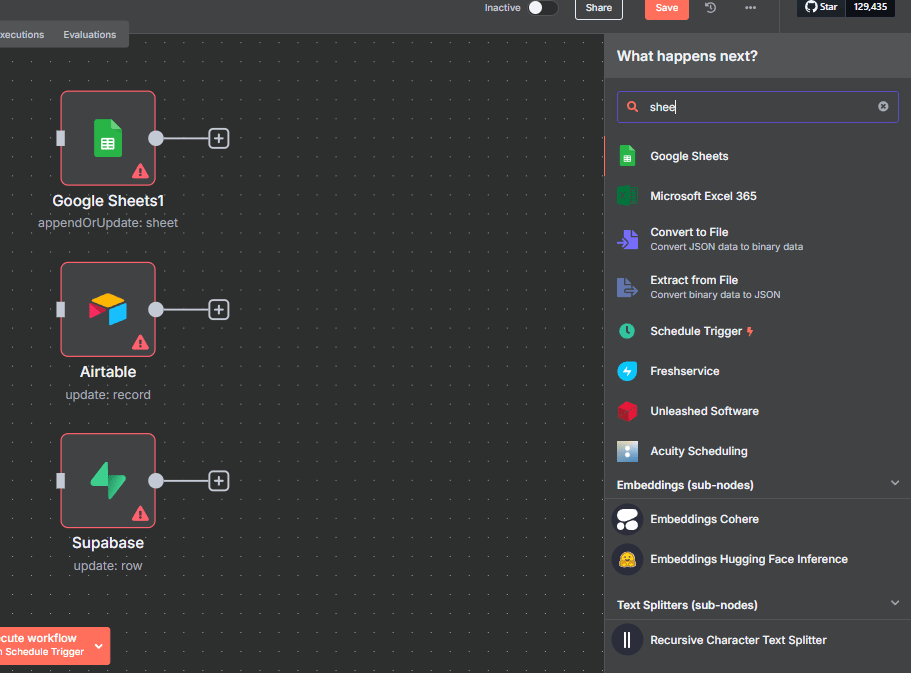Click the Airtable input connector
The image size is (911, 673).
point(60,309)
